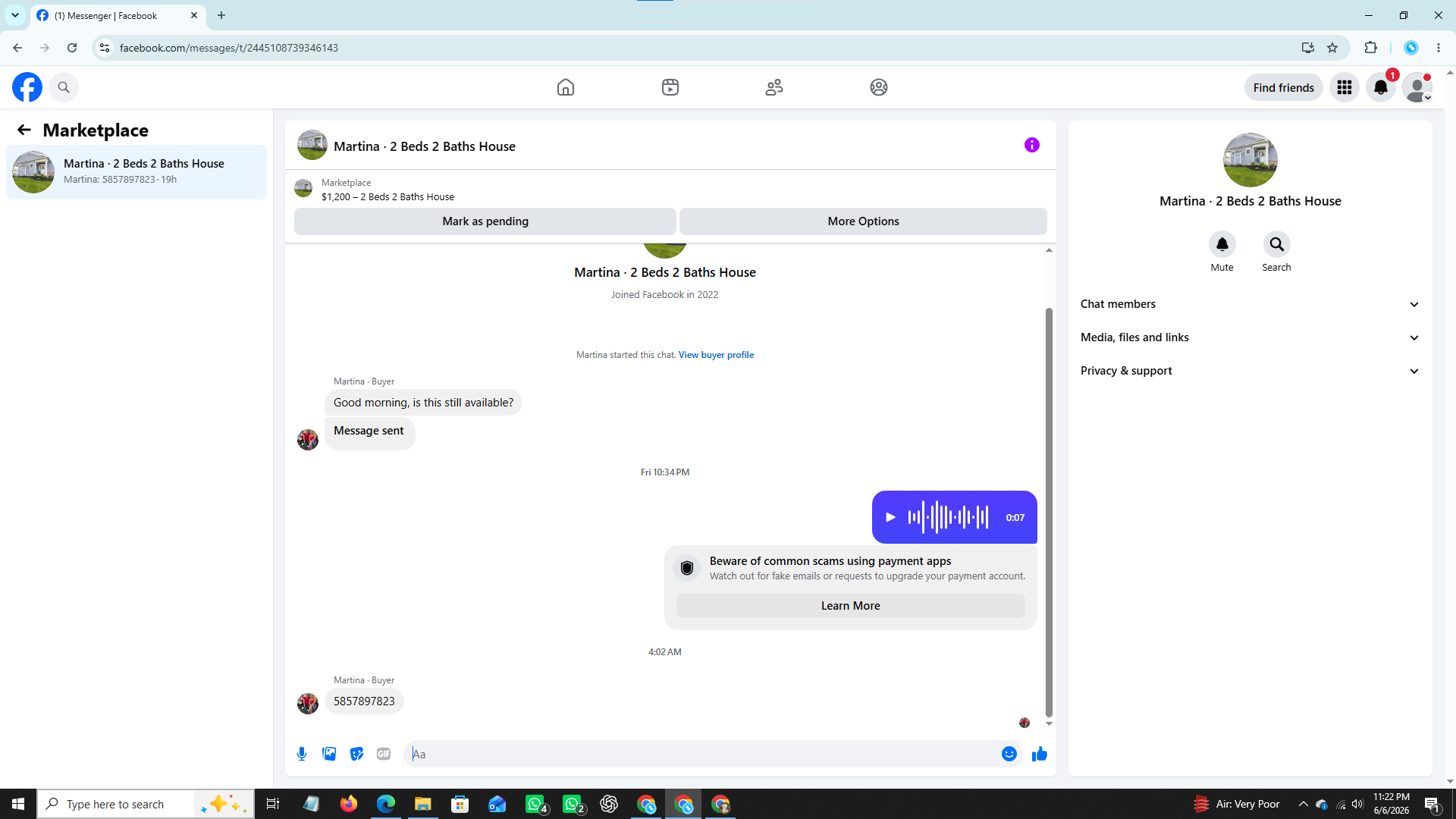Open the install app icon in address bar

click(x=1307, y=48)
